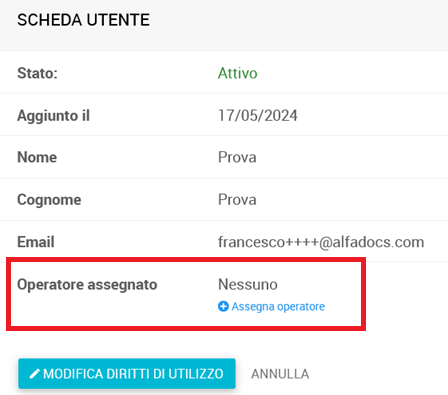Click the Aggiunto il label
The image size is (448, 395).
(53, 116)
